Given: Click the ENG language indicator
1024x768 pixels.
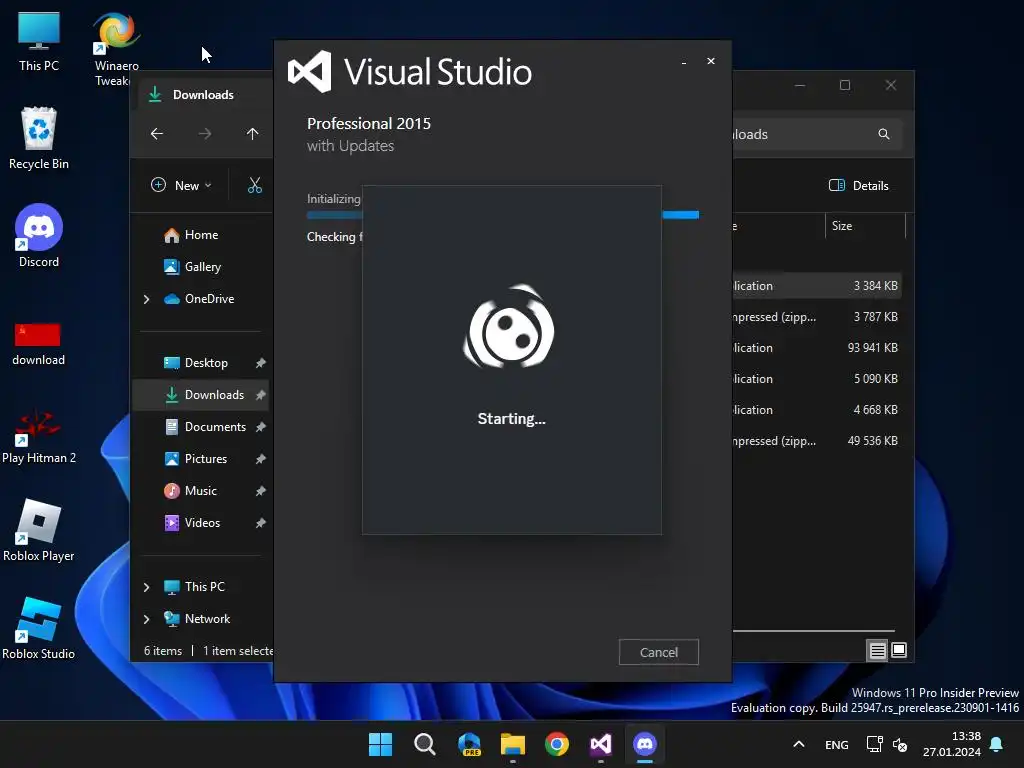Looking at the screenshot, I should pyautogui.click(x=837, y=744).
